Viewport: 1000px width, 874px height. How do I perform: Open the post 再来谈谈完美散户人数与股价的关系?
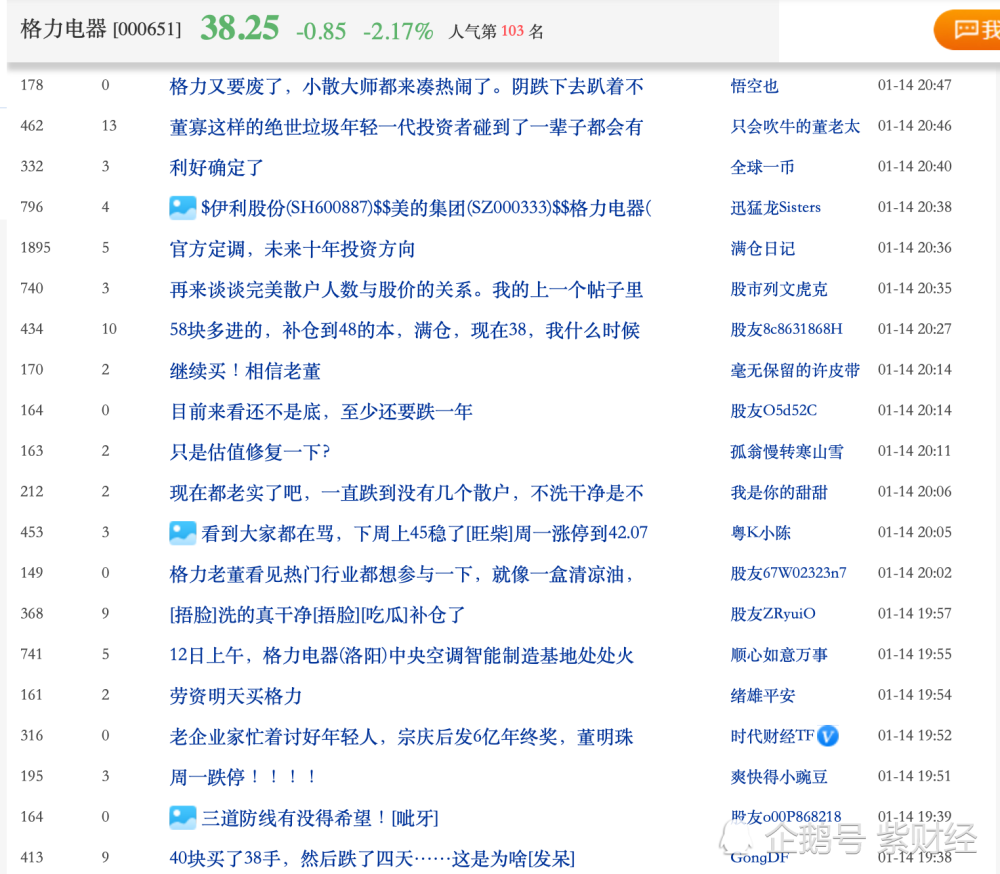tap(406, 289)
